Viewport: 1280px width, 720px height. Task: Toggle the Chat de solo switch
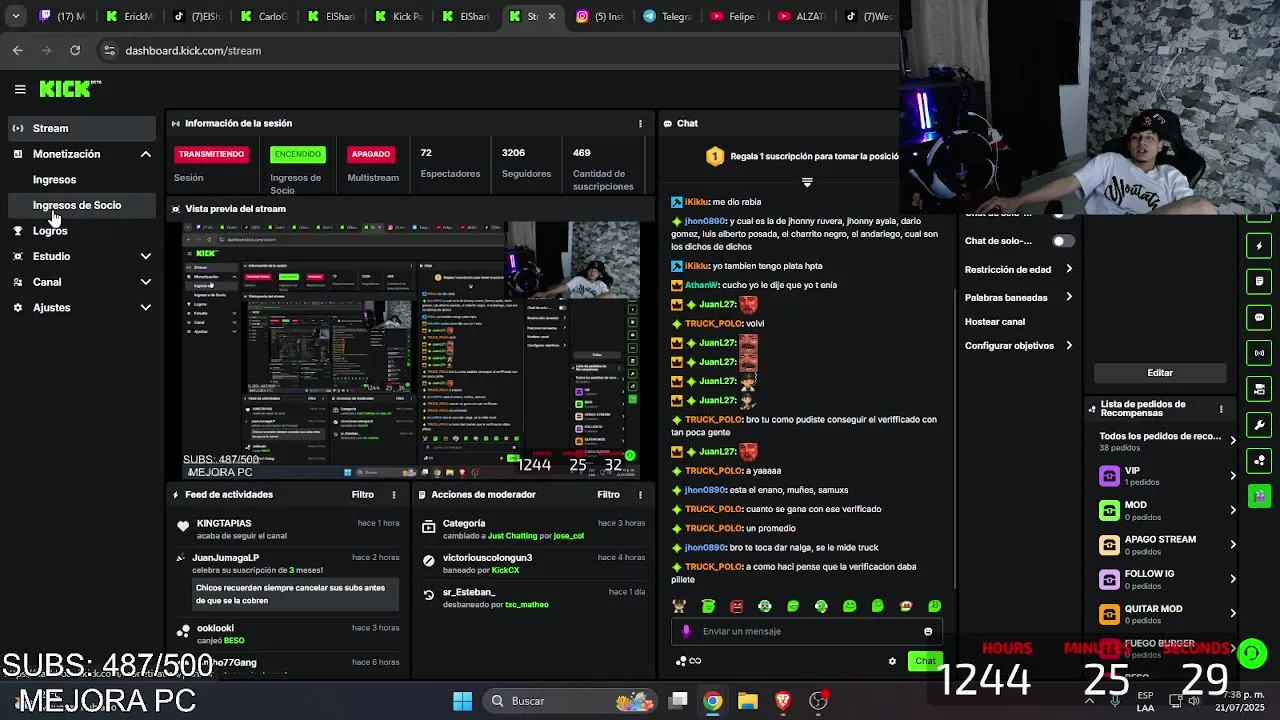pos(1062,241)
